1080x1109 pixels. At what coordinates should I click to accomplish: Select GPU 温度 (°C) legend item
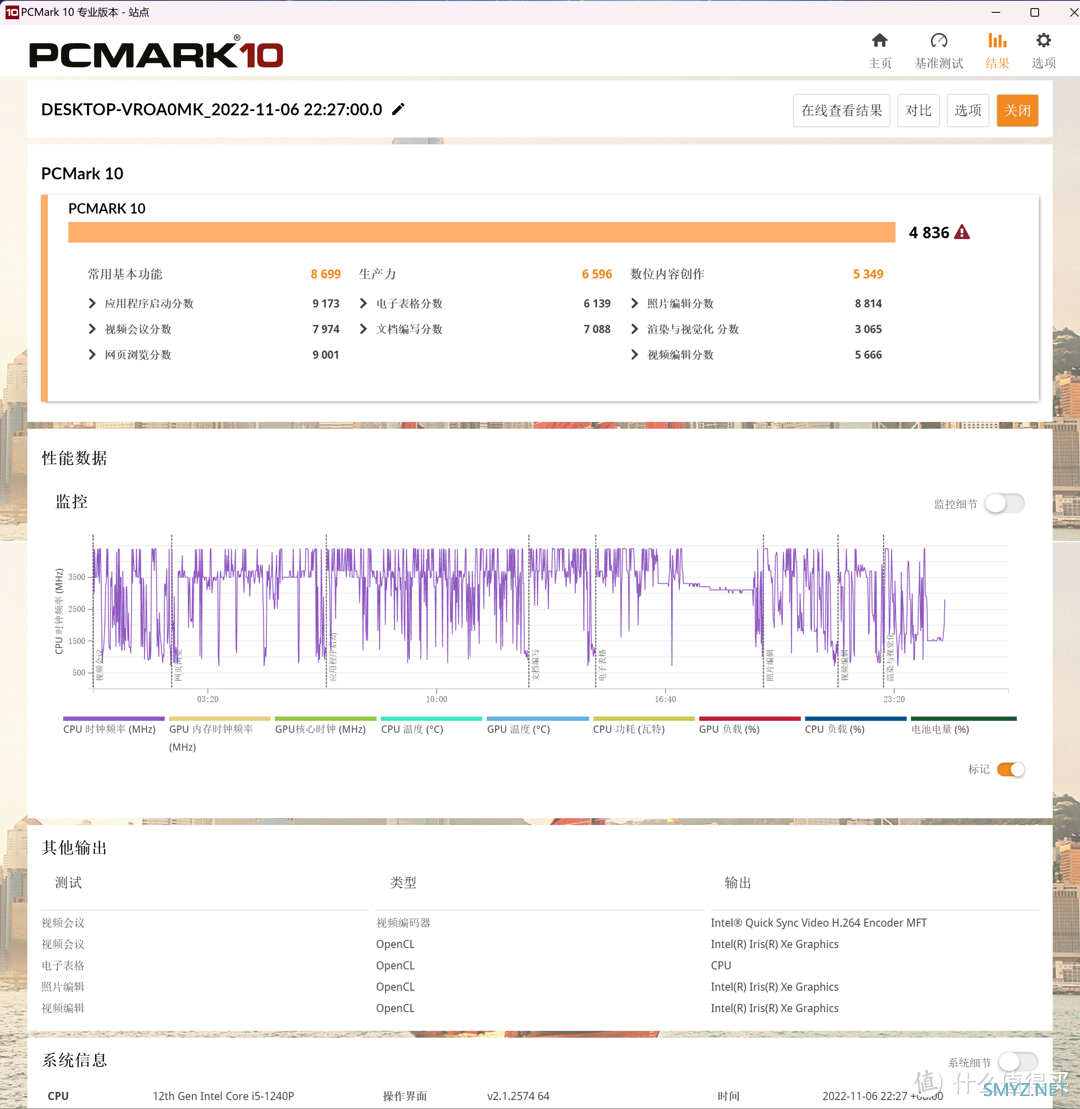coord(538,726)
